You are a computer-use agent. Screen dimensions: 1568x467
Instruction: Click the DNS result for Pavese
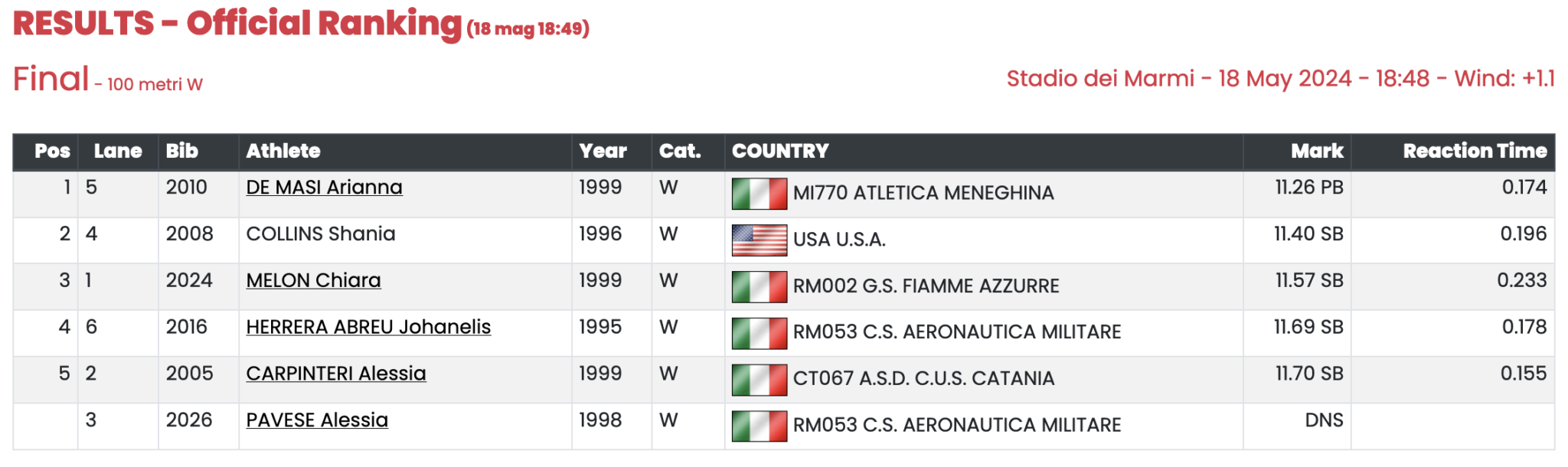tap(1324, 420)
